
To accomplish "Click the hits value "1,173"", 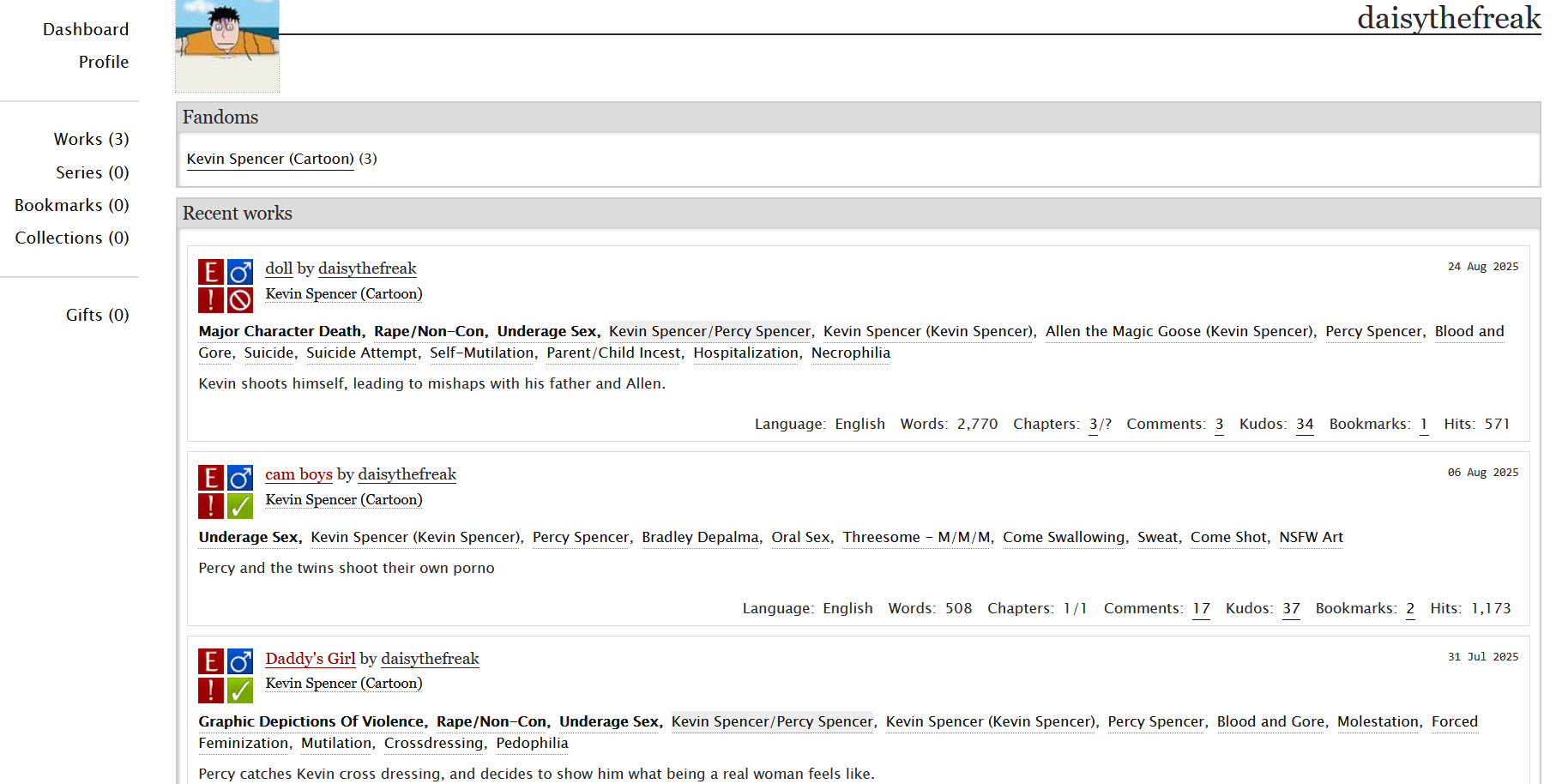I will click(x=1492, y=608).
